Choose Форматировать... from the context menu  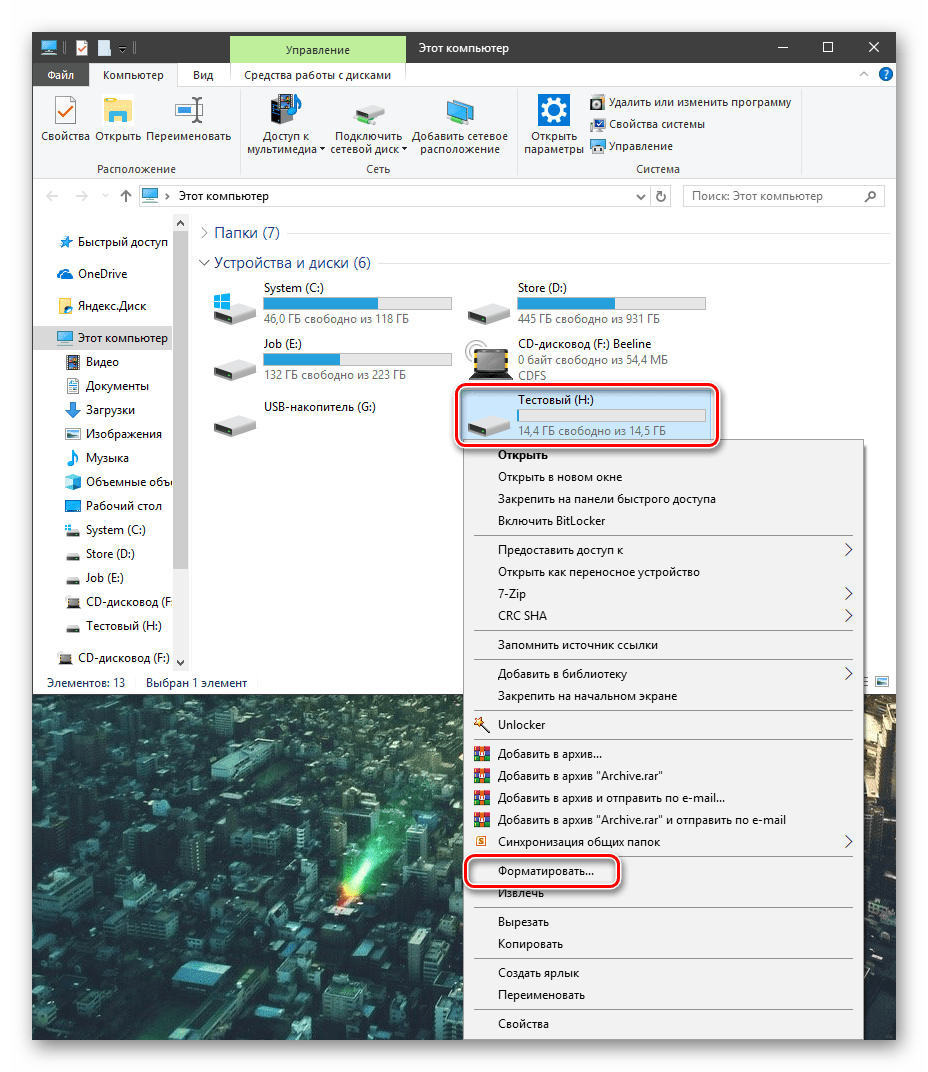coord(545,871)
